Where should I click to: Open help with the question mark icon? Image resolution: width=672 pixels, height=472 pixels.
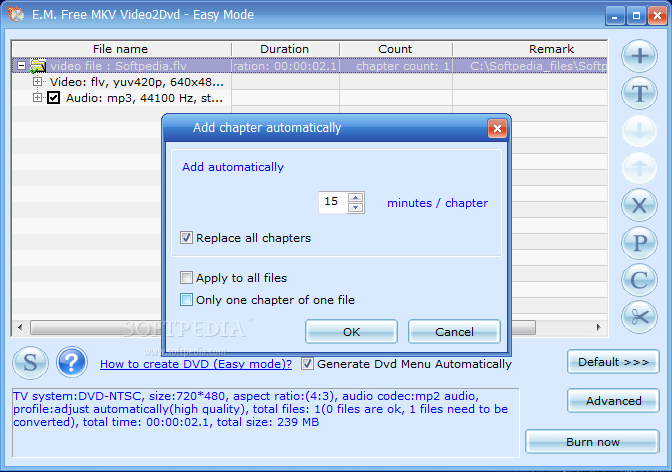point(72,363)
